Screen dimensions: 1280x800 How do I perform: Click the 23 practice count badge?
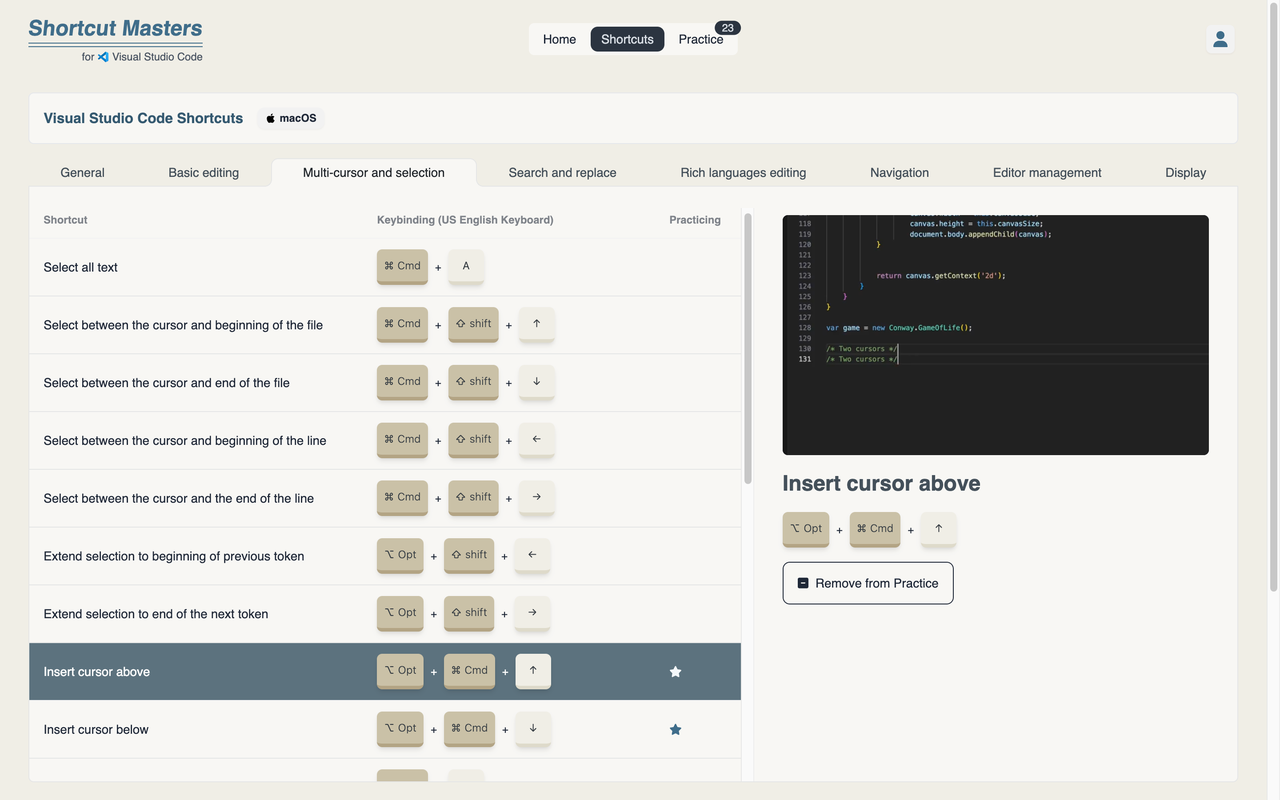728,28
